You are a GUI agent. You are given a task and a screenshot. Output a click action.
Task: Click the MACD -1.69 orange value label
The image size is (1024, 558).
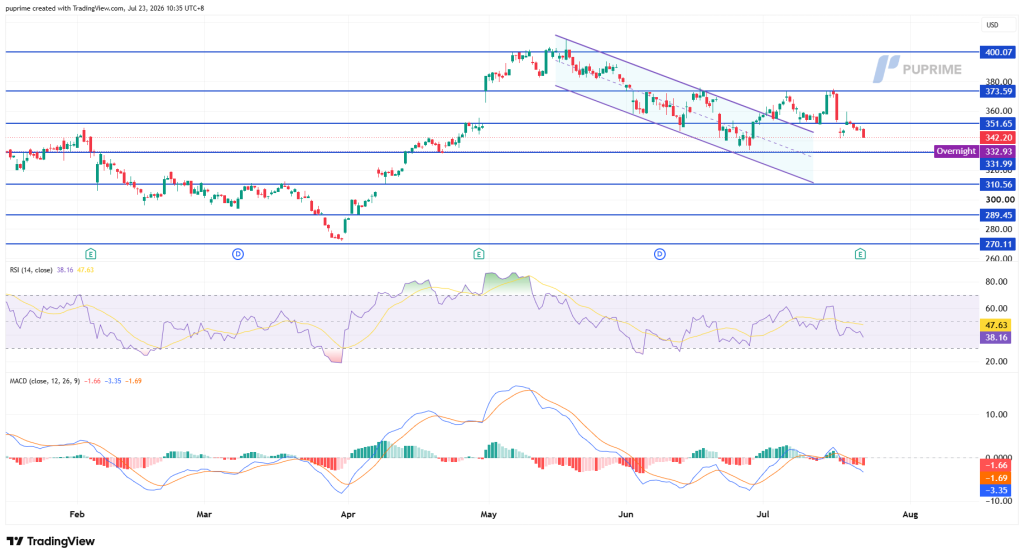click(x=996, y=478)
